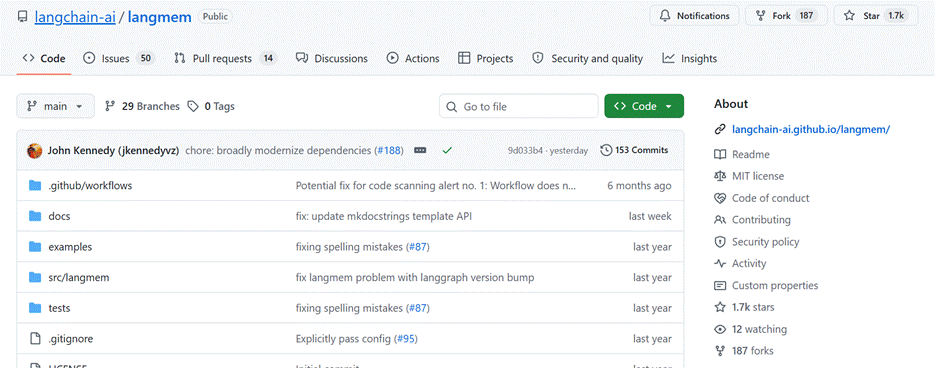
Task: Open commit hash 9d033b4
Action: coord(525,150)
